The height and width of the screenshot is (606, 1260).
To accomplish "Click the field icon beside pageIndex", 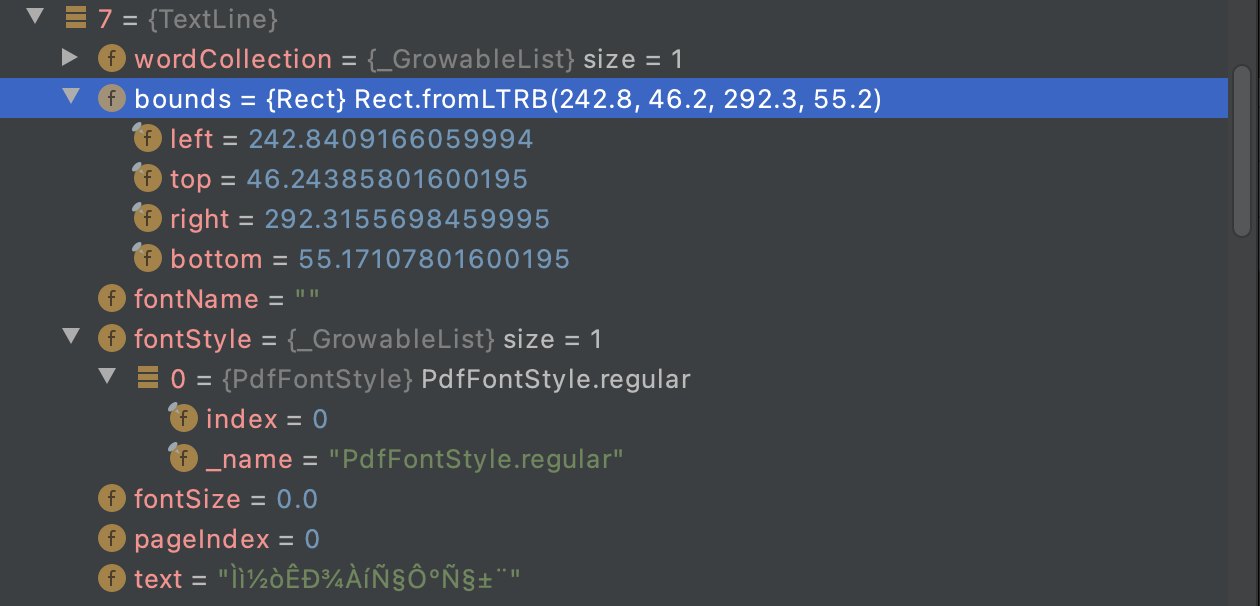I will (111, 538).
